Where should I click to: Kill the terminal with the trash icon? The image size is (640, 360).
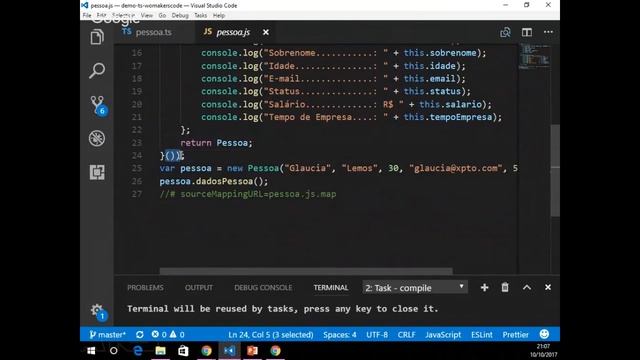[x=505, y=287]
